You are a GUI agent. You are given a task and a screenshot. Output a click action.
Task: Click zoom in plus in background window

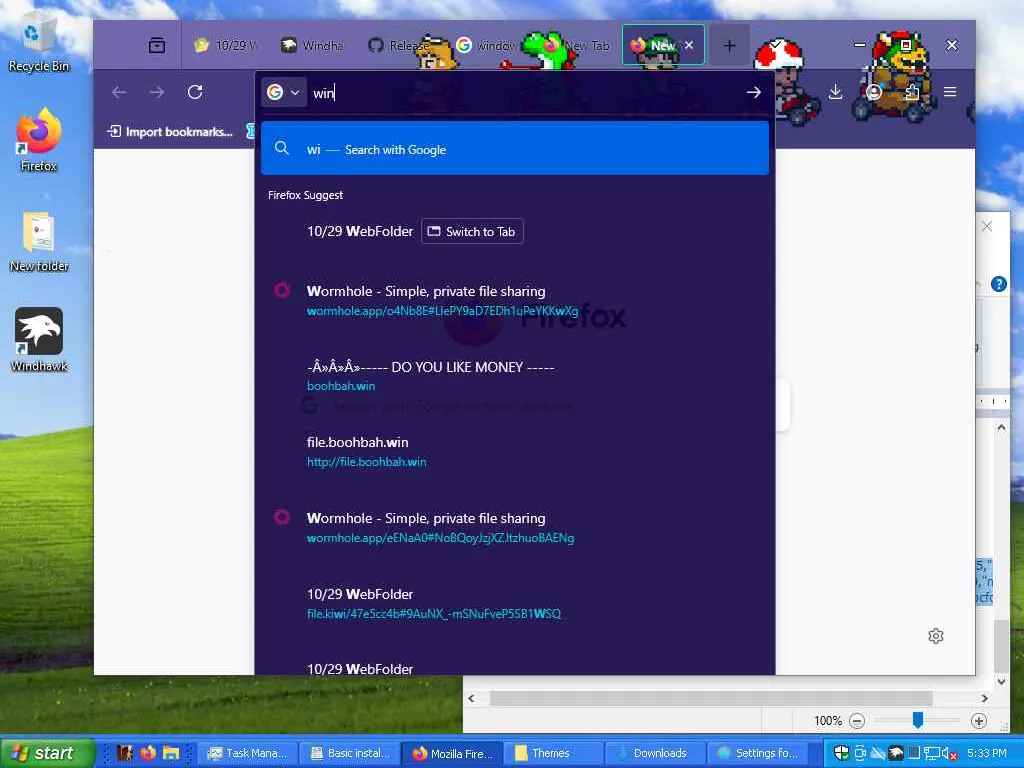(x=978, y=720)
